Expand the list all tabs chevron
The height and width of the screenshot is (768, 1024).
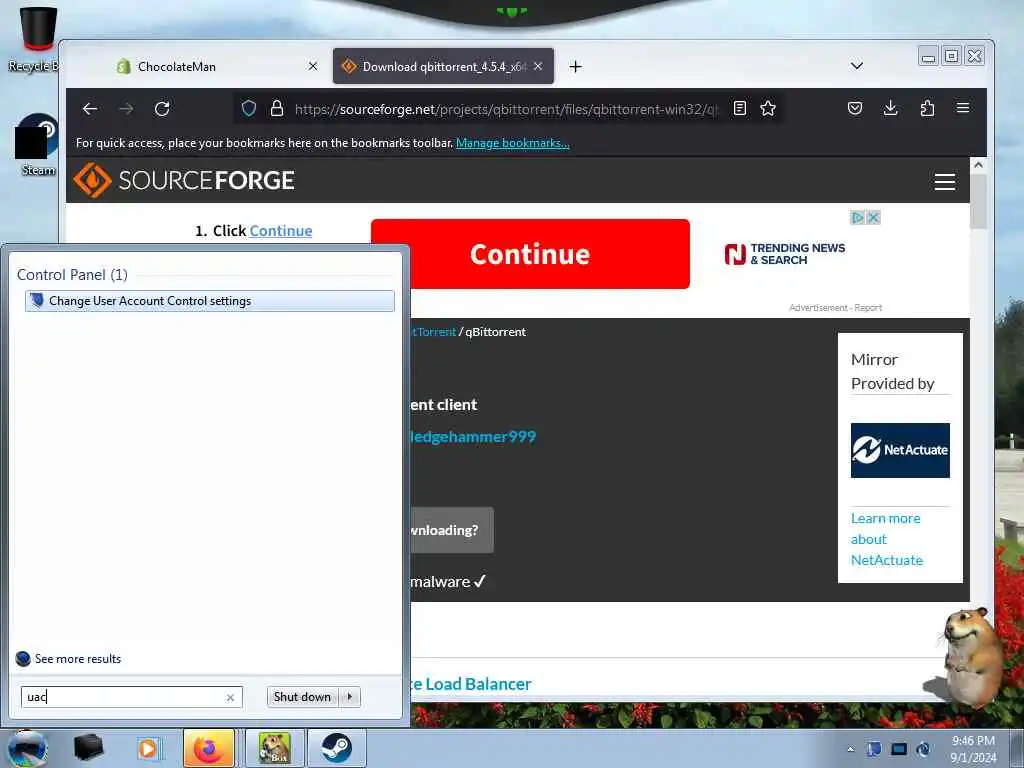tap(857, 66)
